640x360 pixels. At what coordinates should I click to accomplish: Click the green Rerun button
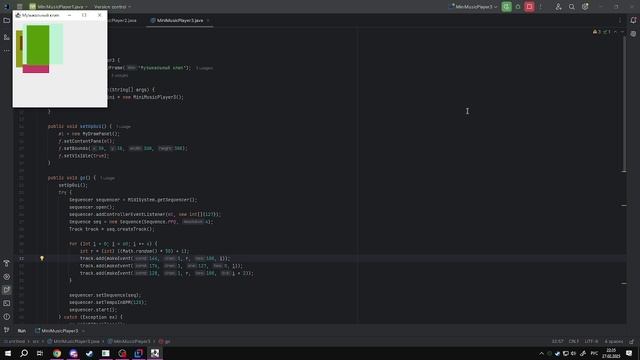pyautogui.click(x=507, y=7)
